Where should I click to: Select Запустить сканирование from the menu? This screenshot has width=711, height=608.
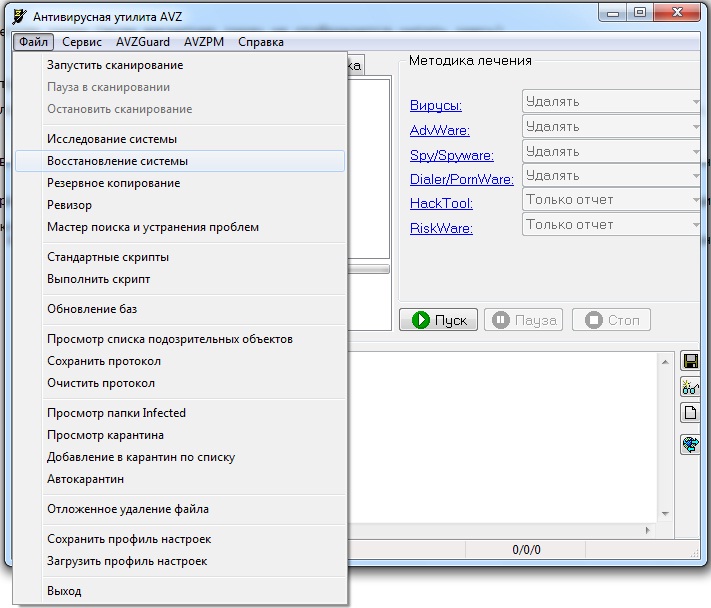(180, 65)
